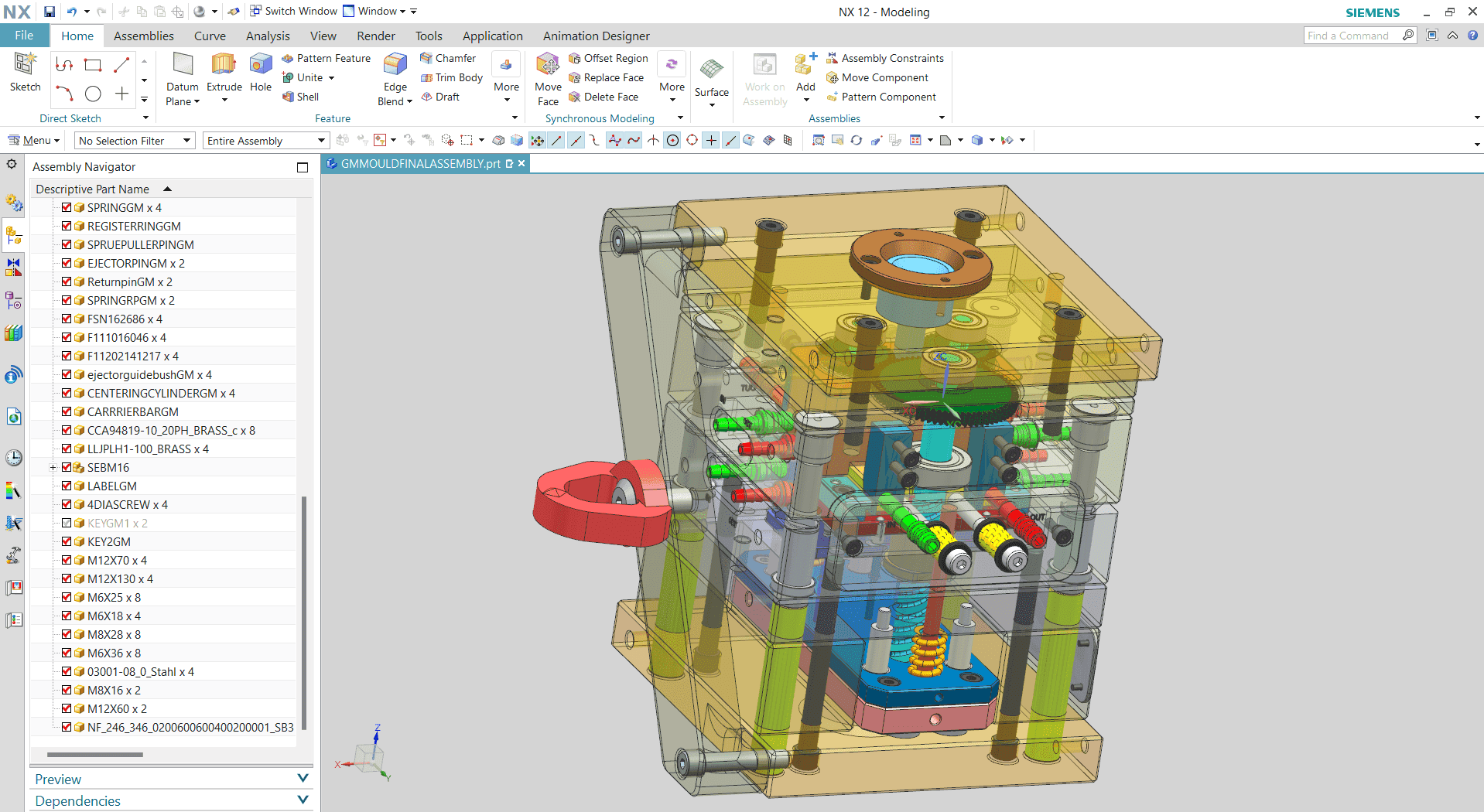Image resolution: width=1484 pixels, height=812 pixels.
Task: Close the GMMOULDFINALASSEMBLY.prt tab
Action: tap(521, 163)
